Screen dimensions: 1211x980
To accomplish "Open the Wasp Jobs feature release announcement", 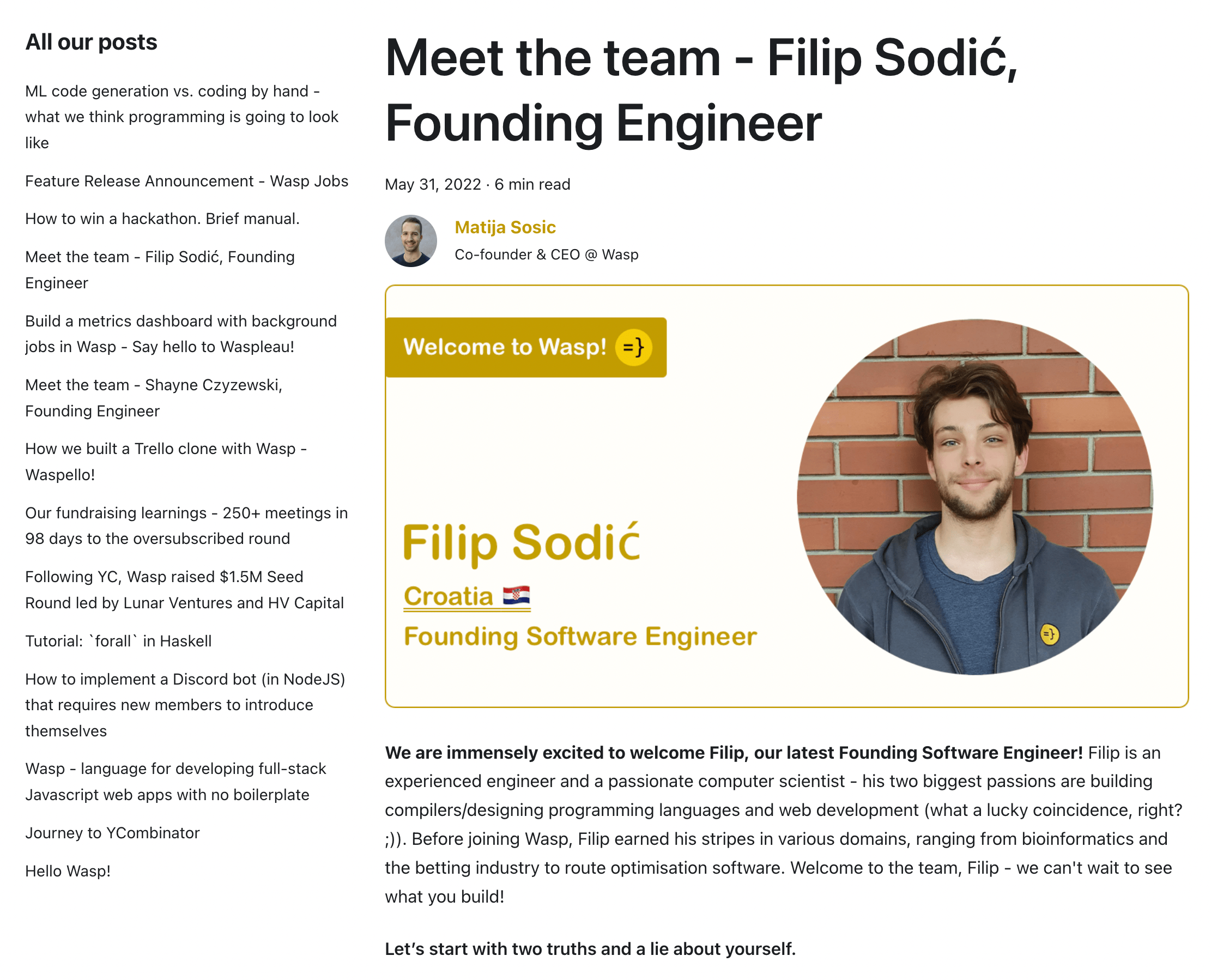I will (x=186, y=181).
